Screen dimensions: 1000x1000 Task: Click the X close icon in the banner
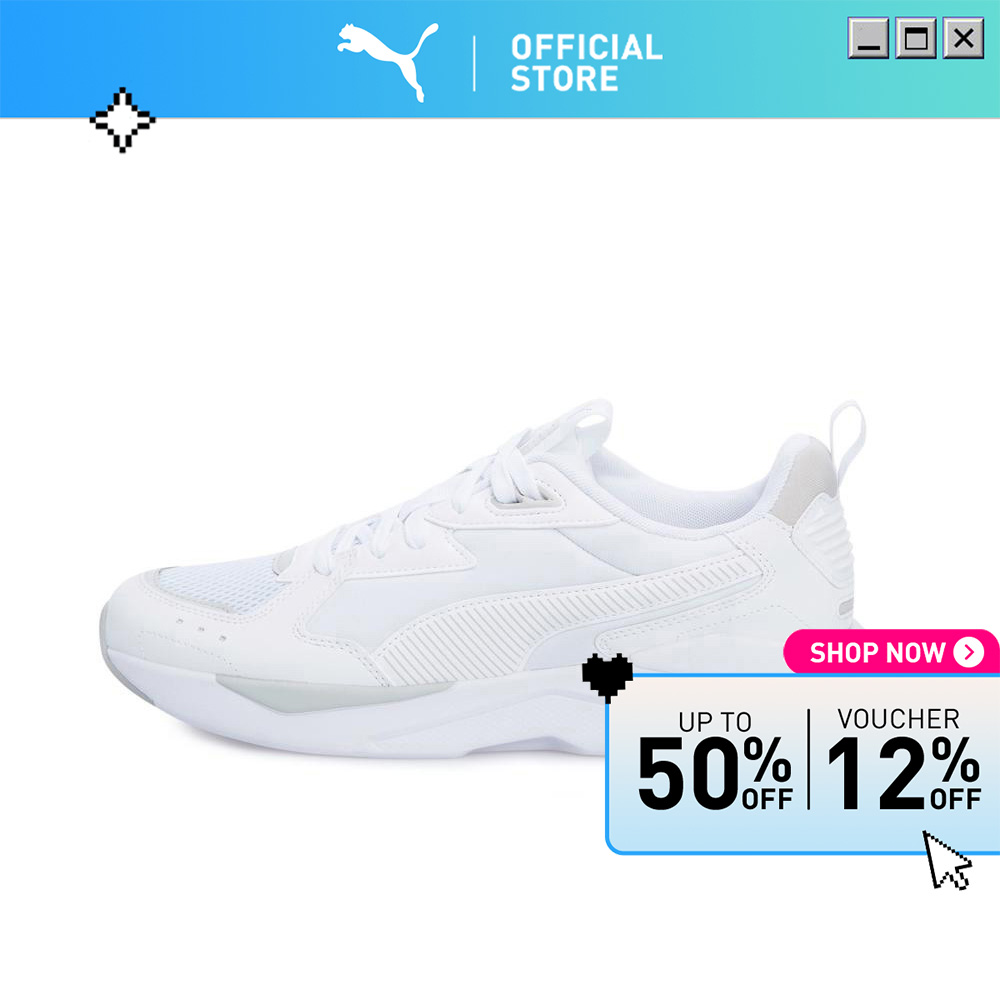963,38
